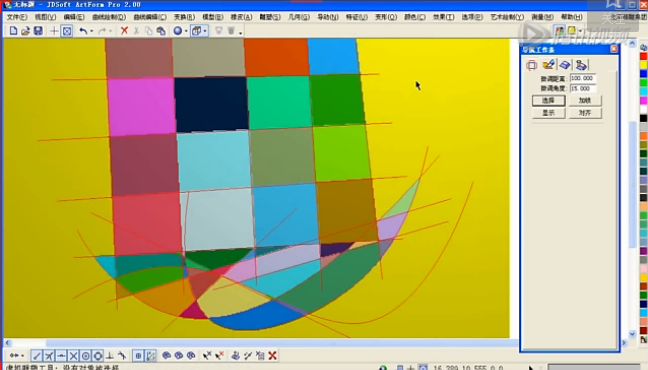Click the 100.000 distance input field
Viewport: 648px width, 370px height.
point(583,78)
